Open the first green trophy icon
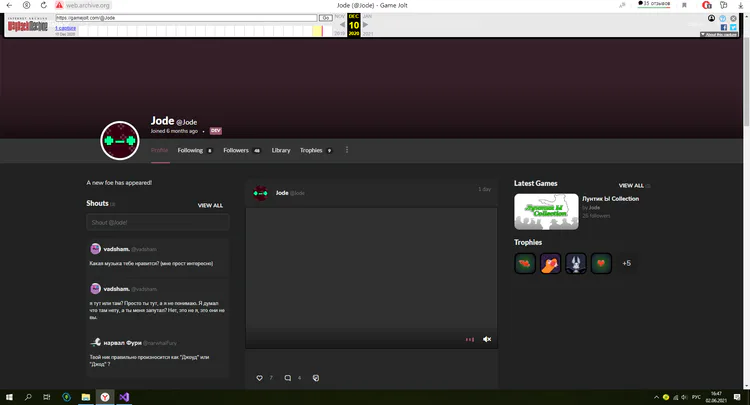Image resolution: width=750 pixels, height=405 pixels. tap(525, 263)
